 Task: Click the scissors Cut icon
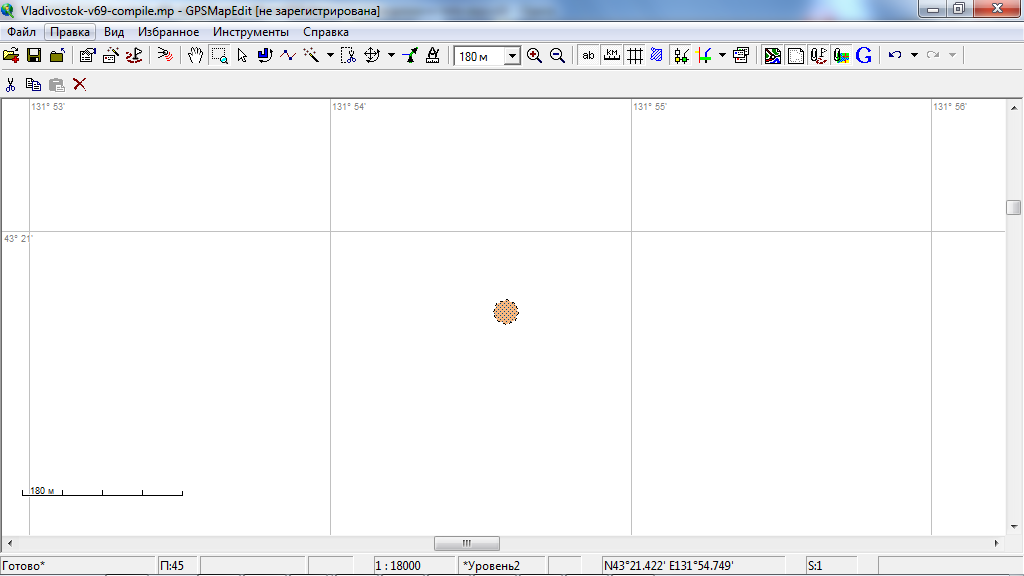(x=11, y=85)
